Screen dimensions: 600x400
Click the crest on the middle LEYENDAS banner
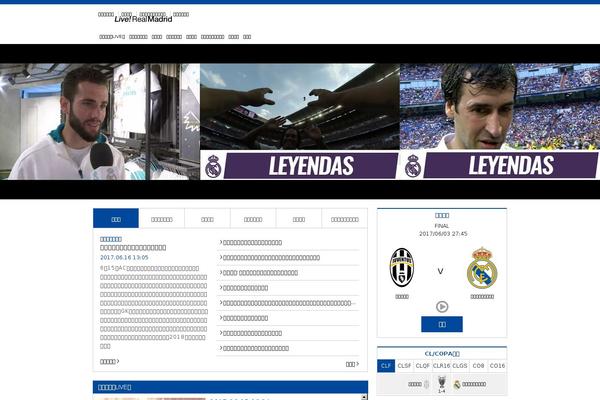point(212,165)
